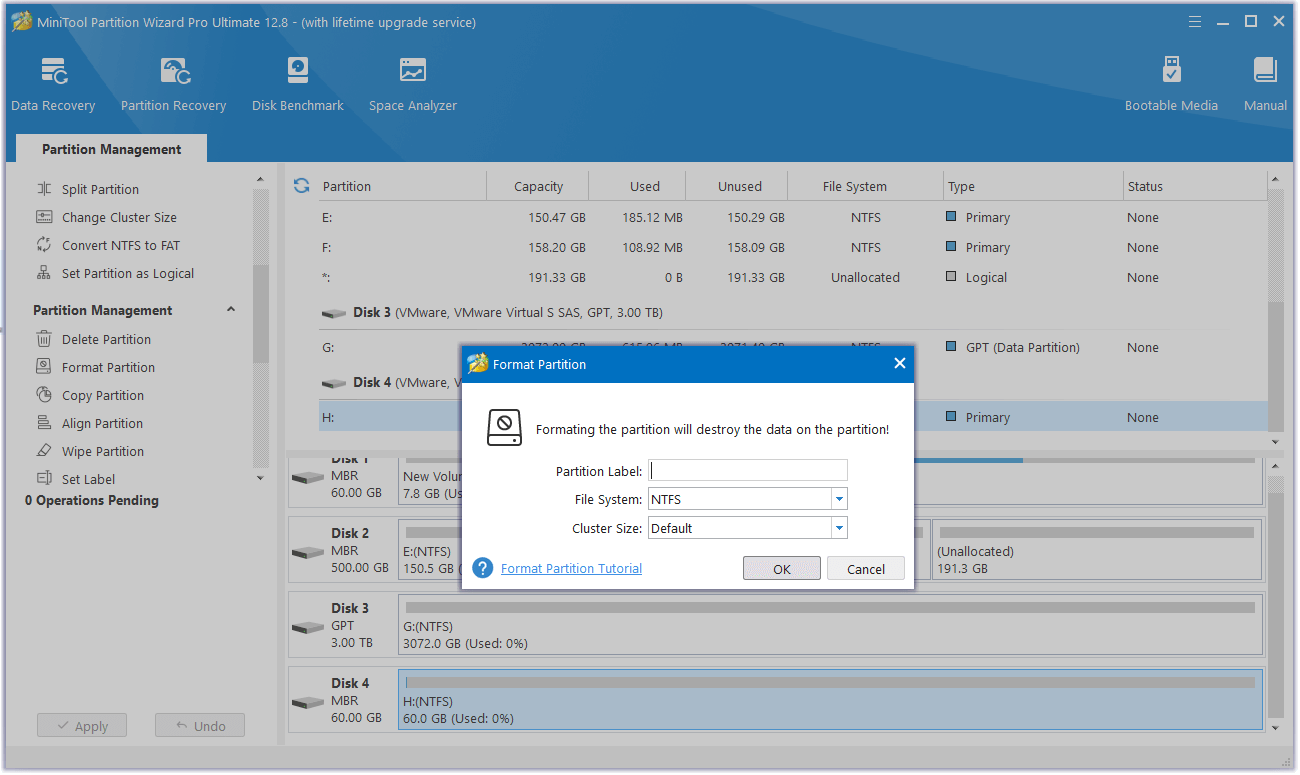This screenshot has height=775, width=1300.
Task: Click the Change Cluster Size icon
Action: click(x=44, y=217)
